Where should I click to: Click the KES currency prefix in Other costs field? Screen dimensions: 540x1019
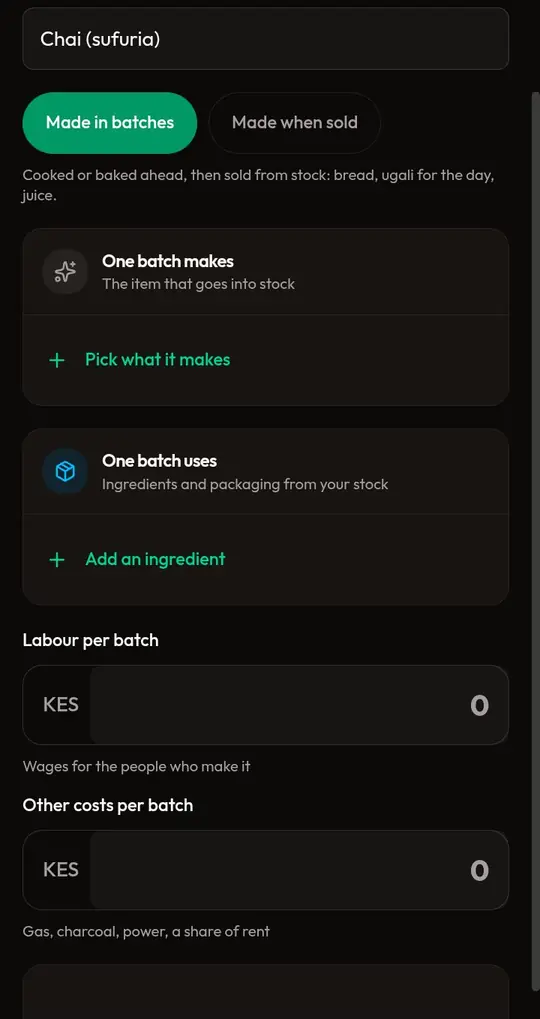pyautogui.click(x=60, y=870)
